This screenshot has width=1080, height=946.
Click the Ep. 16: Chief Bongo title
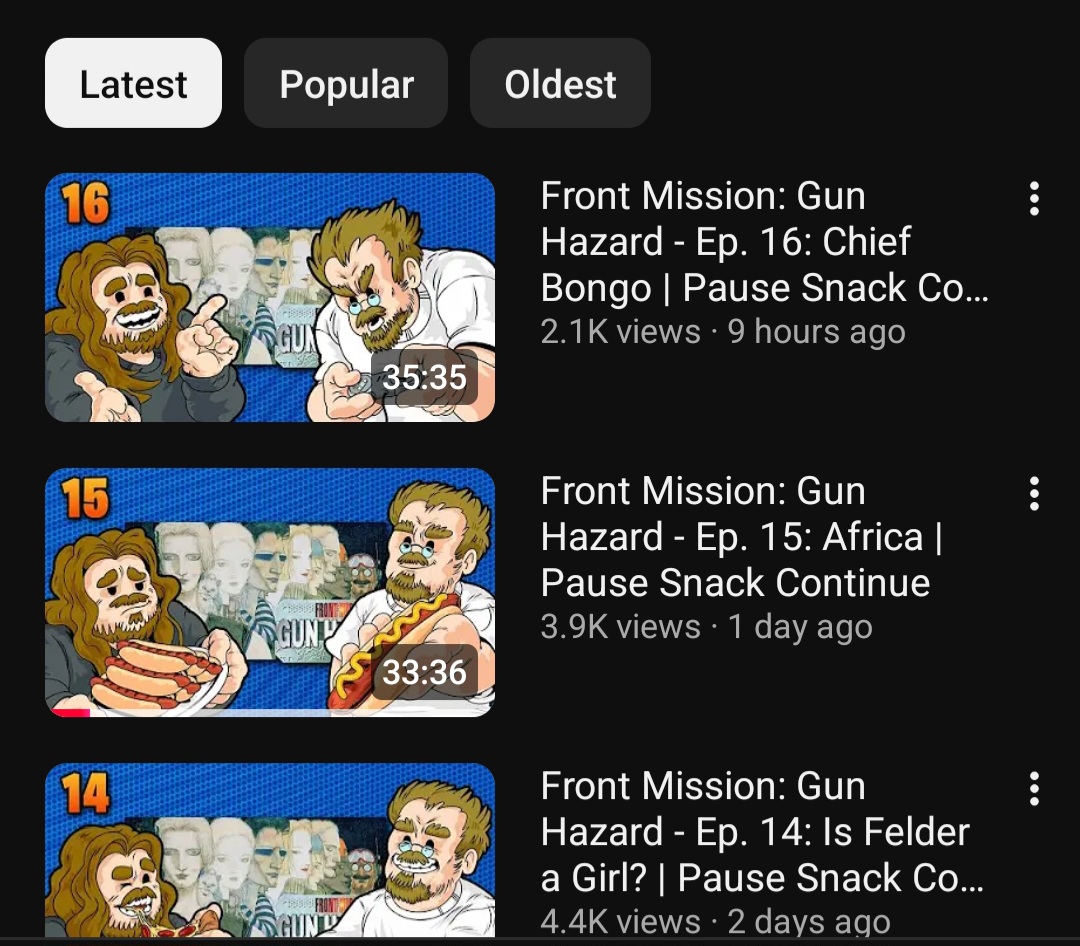click(x=765, y=242)
